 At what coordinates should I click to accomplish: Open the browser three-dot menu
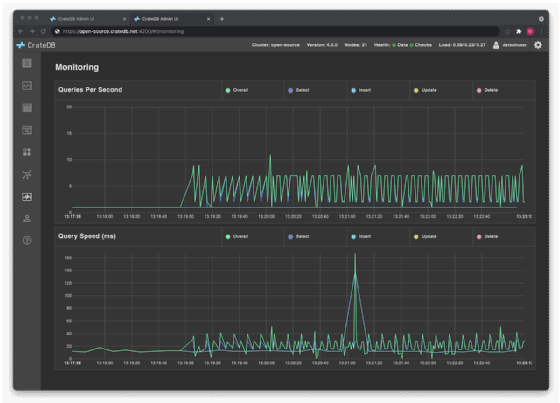click(x=541, y=31)
